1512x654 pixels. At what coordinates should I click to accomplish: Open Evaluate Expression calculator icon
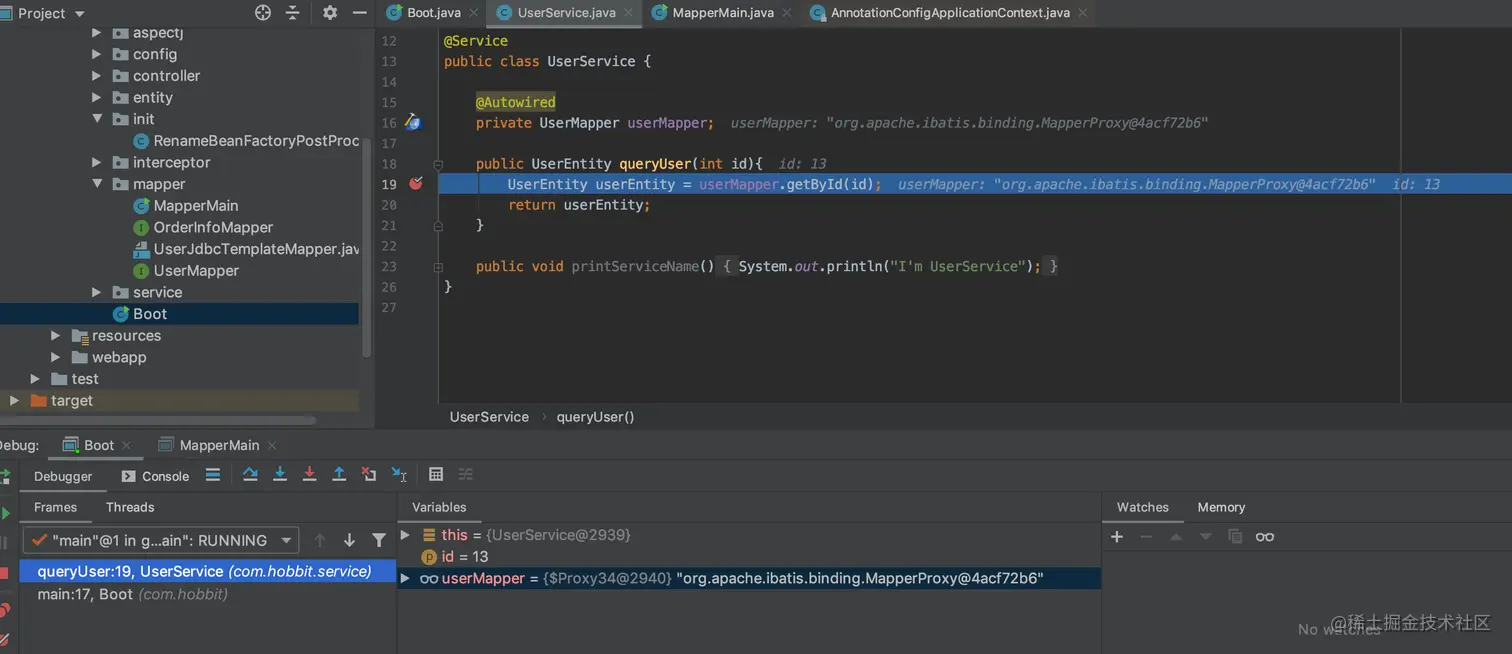436,475
